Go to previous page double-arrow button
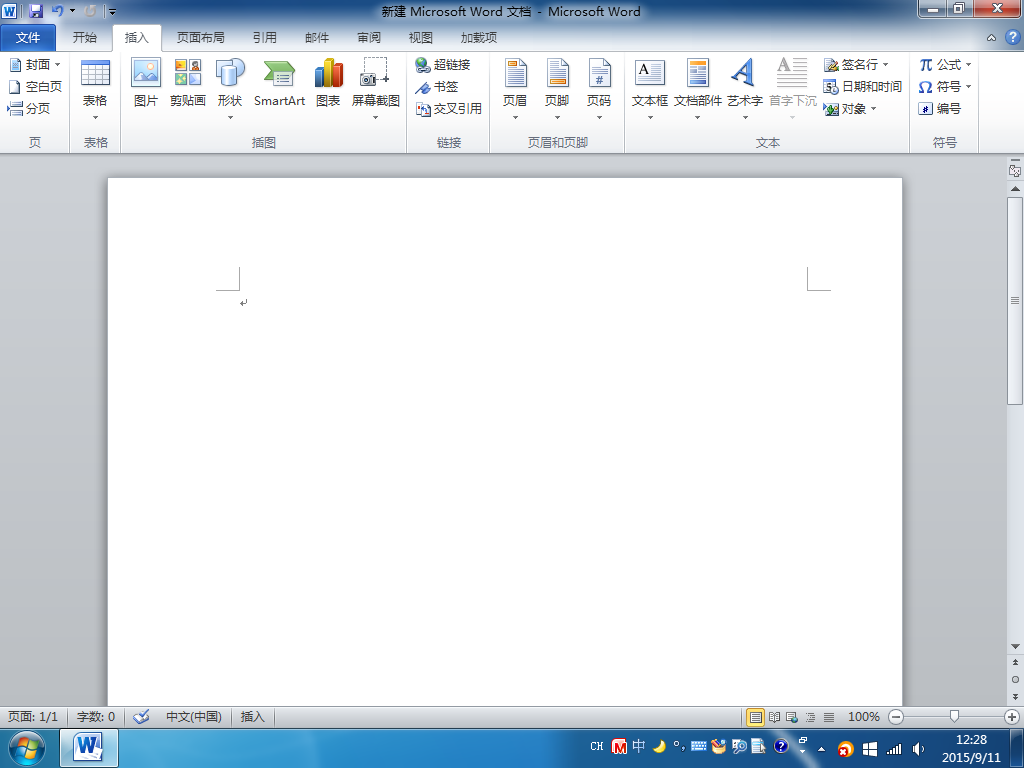1024x768 pixels. [1015, 662]
